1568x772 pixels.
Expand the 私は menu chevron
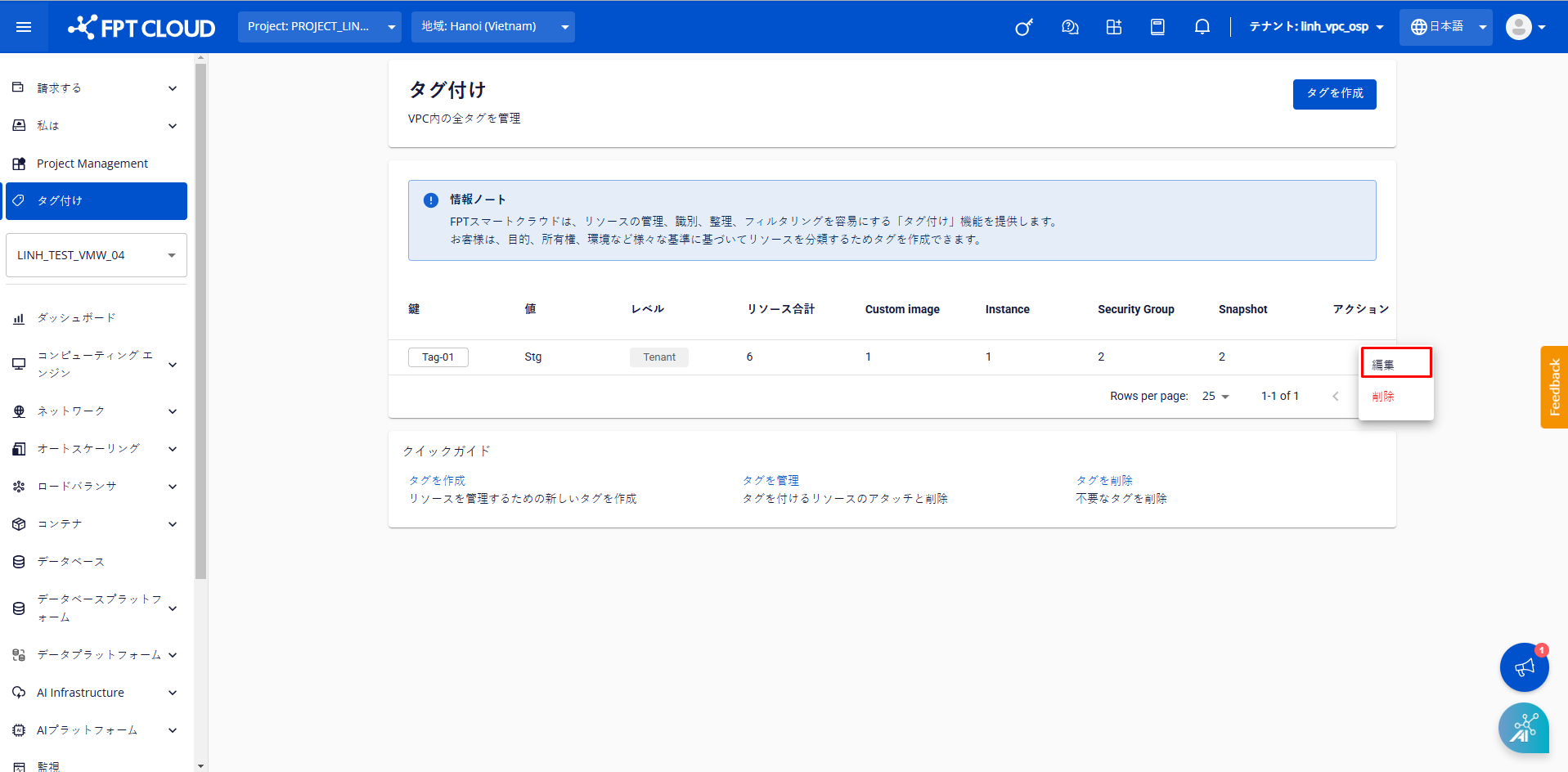[173, 126]
